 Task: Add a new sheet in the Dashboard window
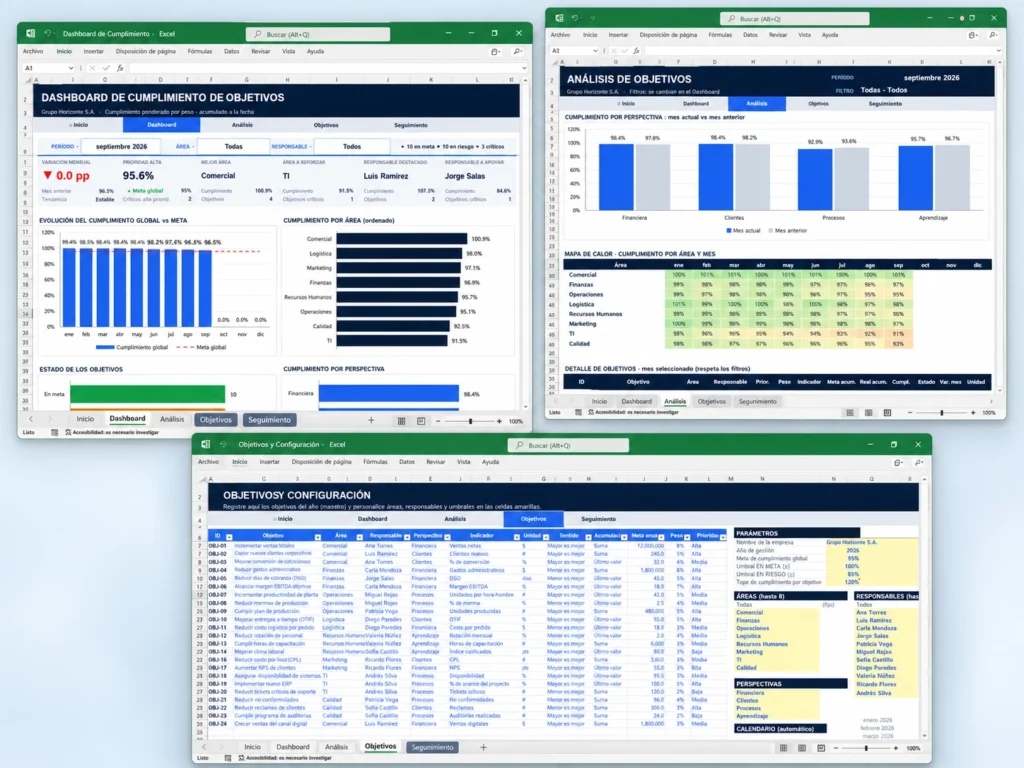(x=371, y=421)
